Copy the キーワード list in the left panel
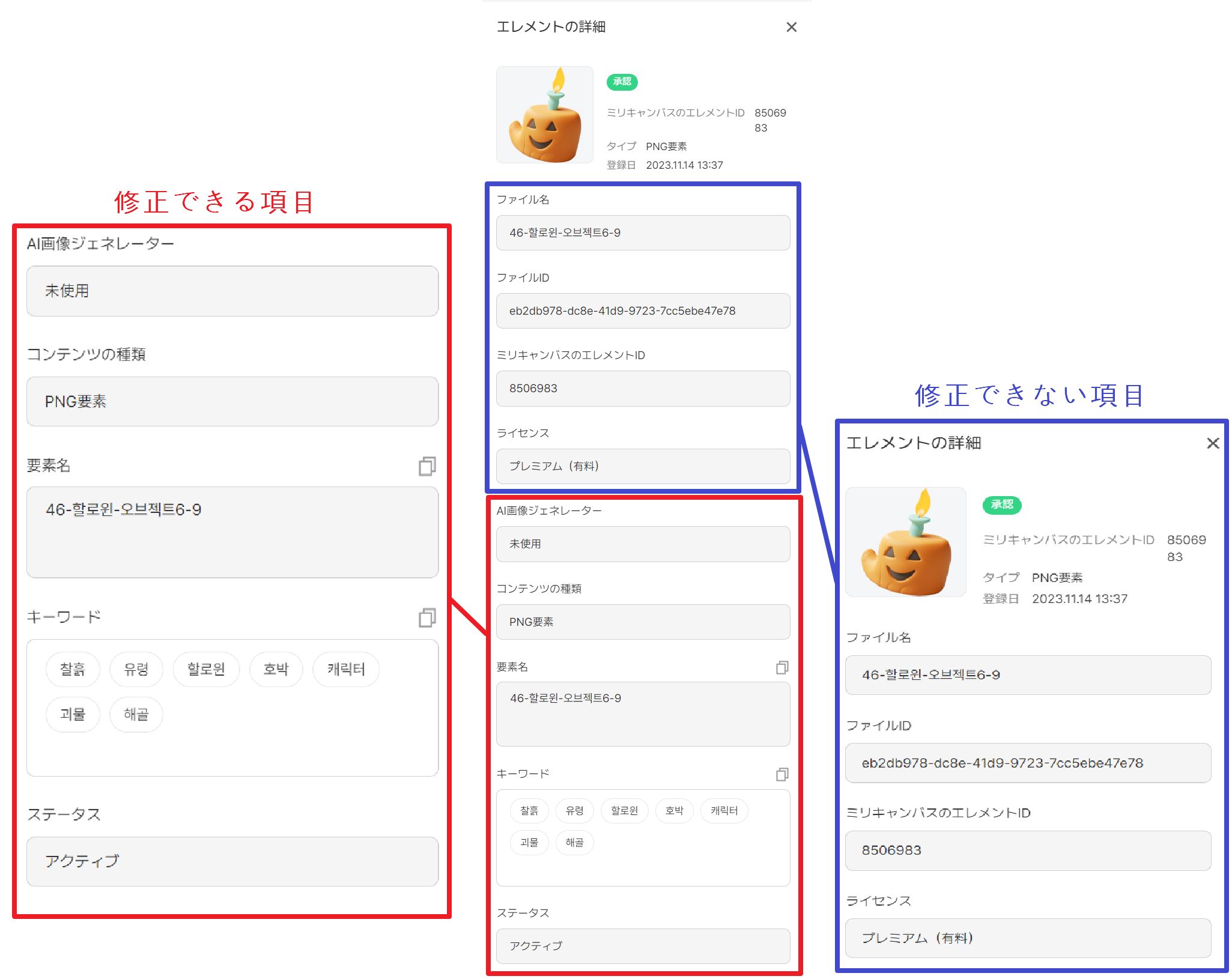This screenshot has width=1232, height=979. click(426, 618)
